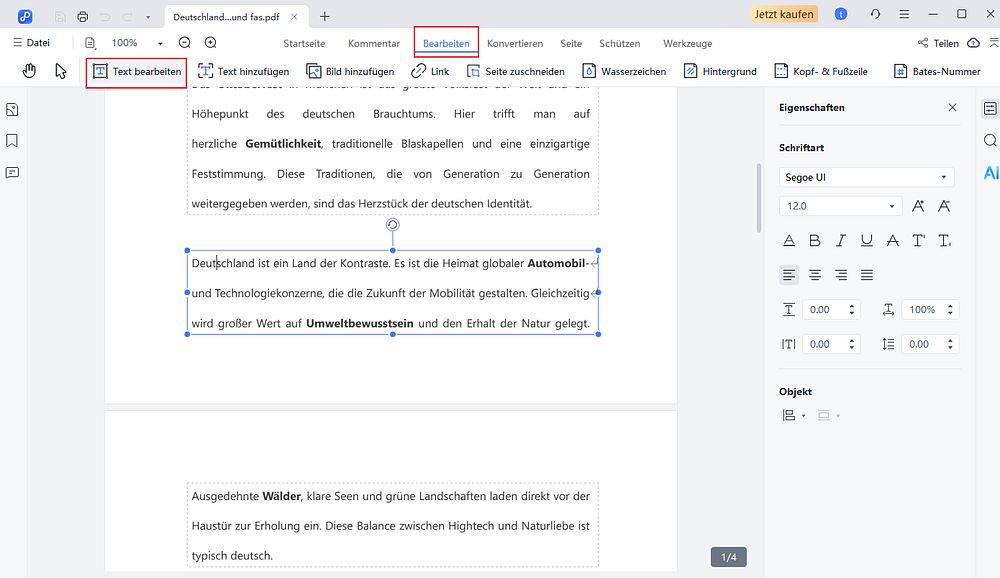Open a new tab with plus

click(325, 17)
